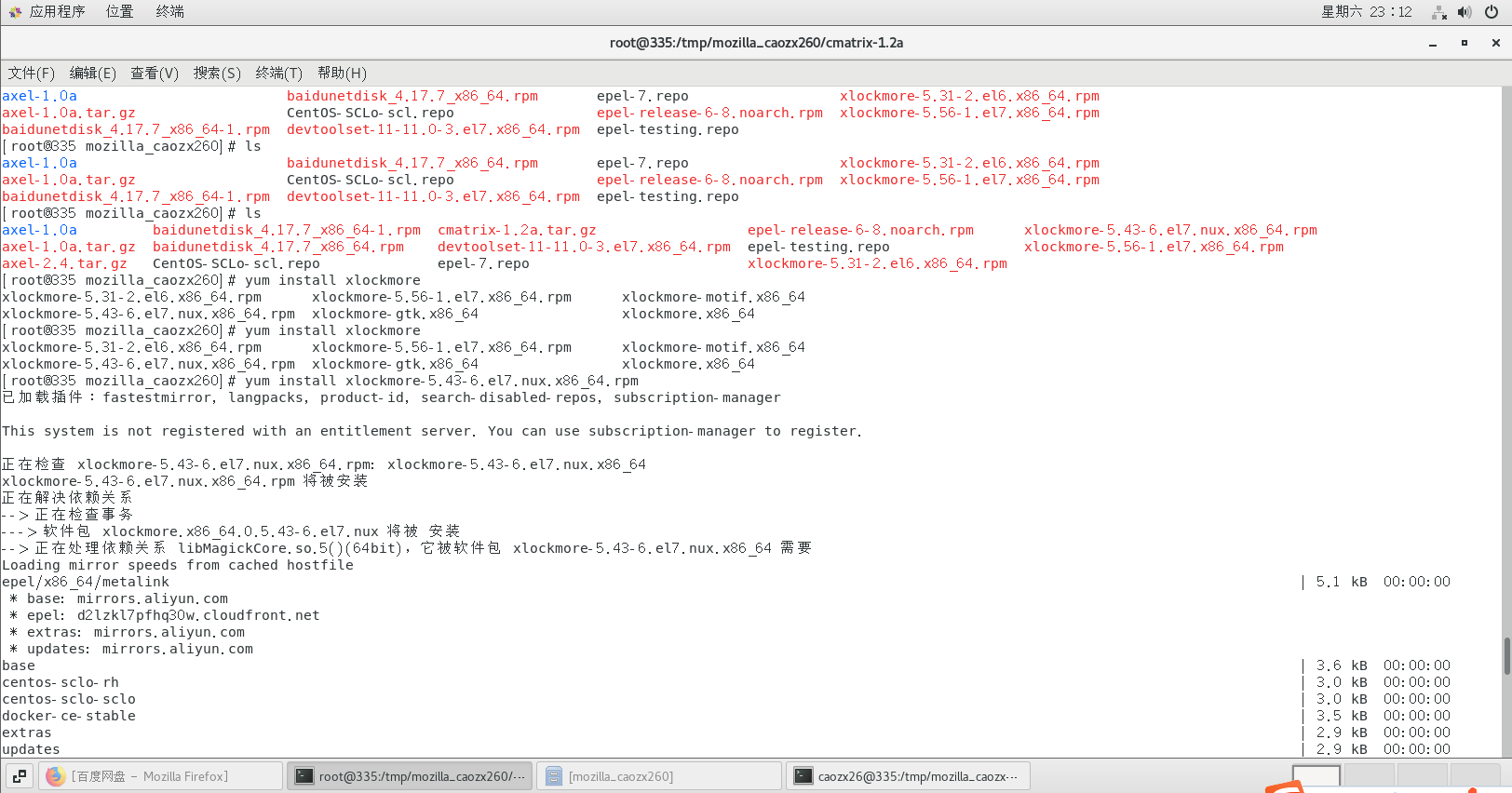Minimize the terminal window

pyautogui.click(x=1433, y=43)
